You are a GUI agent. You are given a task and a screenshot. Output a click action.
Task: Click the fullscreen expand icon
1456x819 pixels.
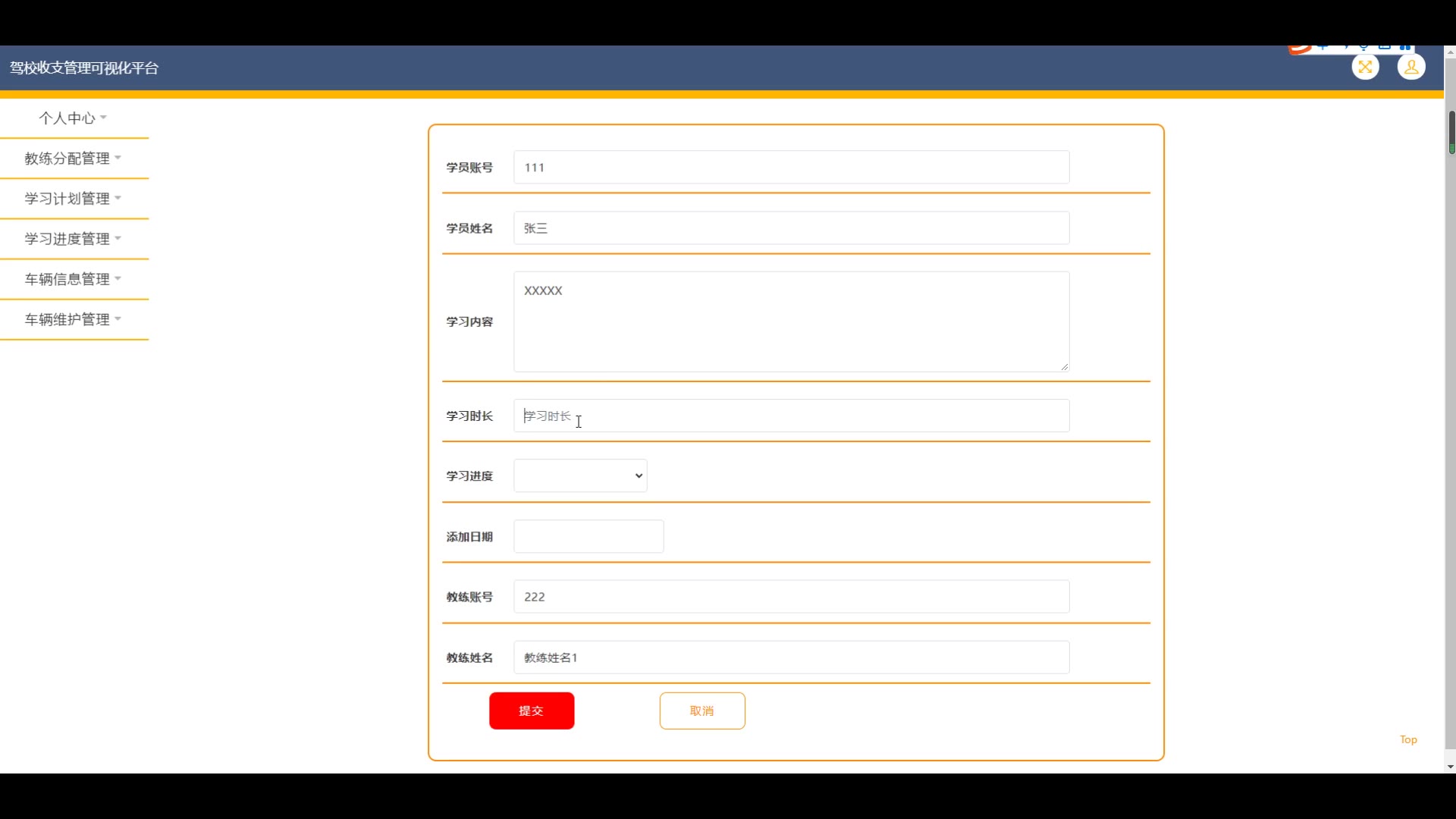click(1365, 67)
